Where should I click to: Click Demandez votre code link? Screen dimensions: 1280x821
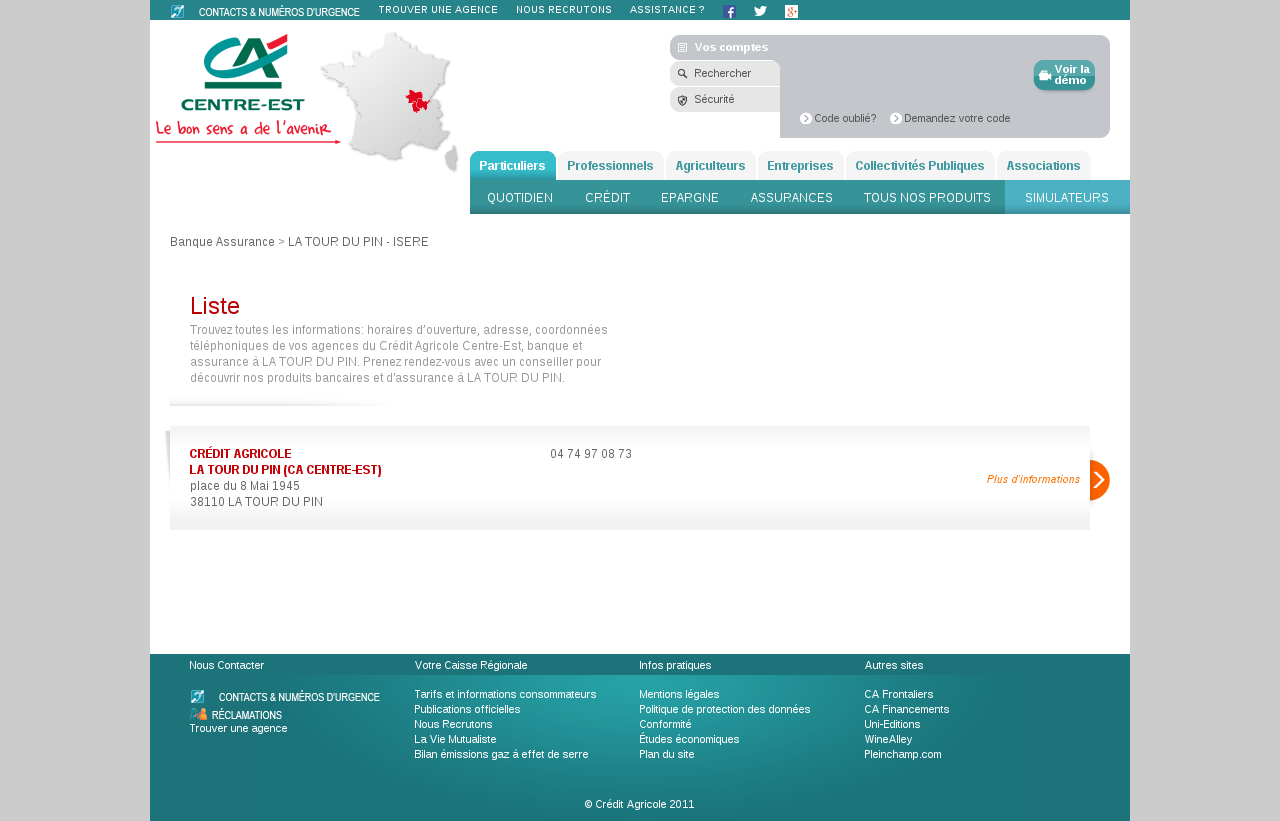957,118
